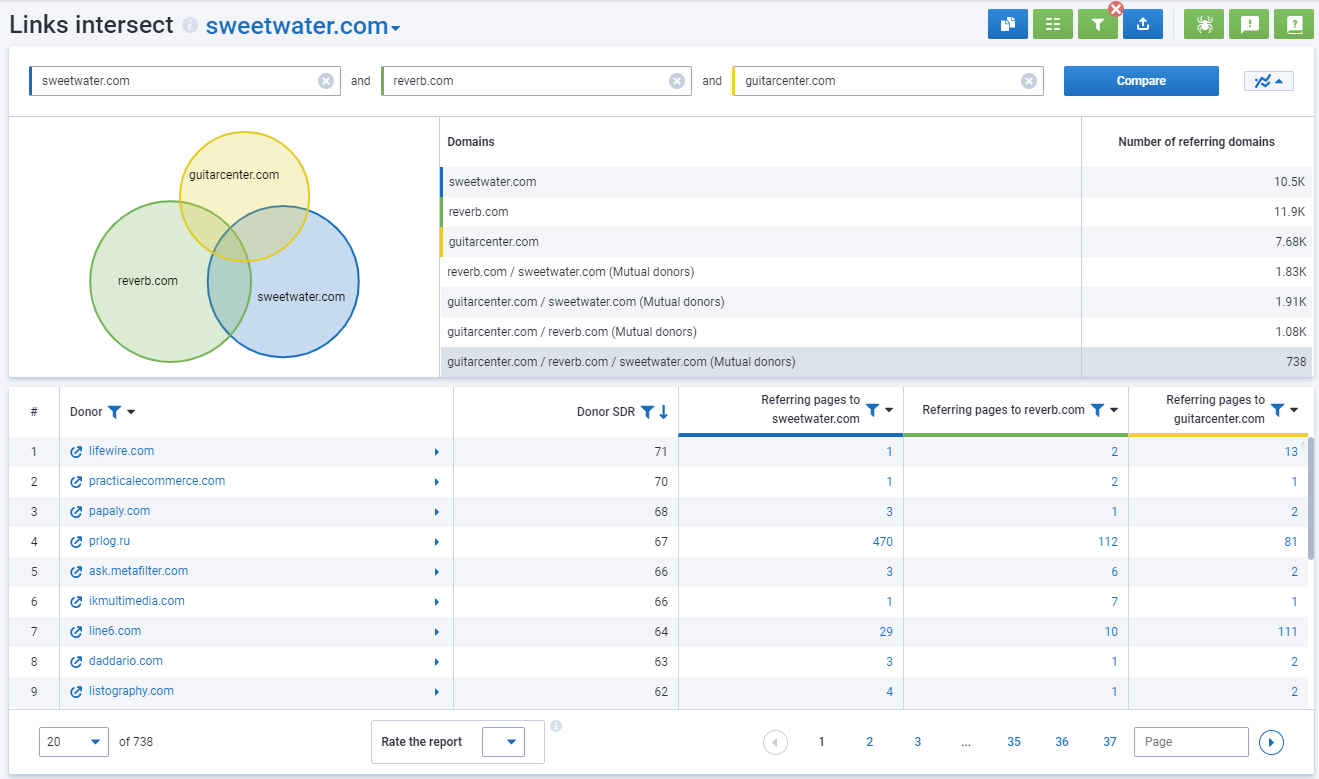1319x779 pixels.
Task: Open external link icon for daddario.com
Action: pyautogui.click(x=77, y=662)
